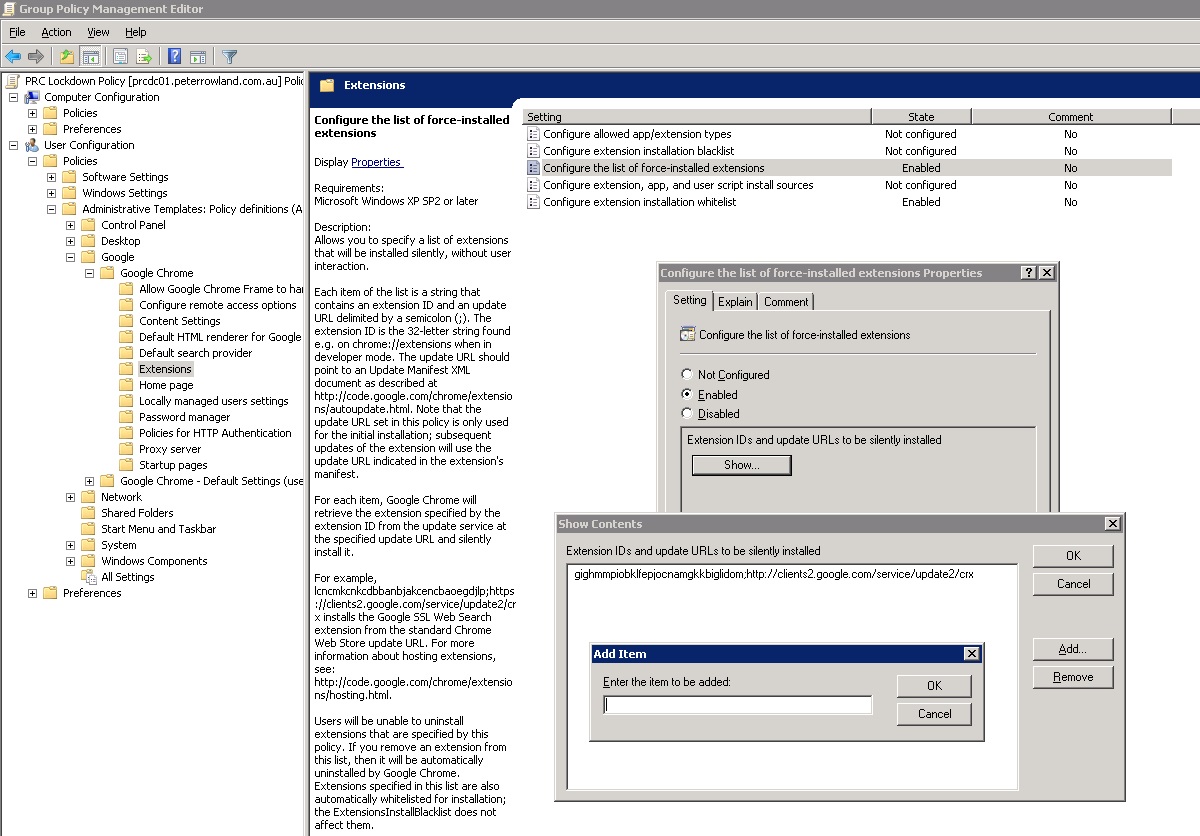Select the Up One Level folder icon
The width and height of the screenshot is (1200, 836).
pos(68,56)
